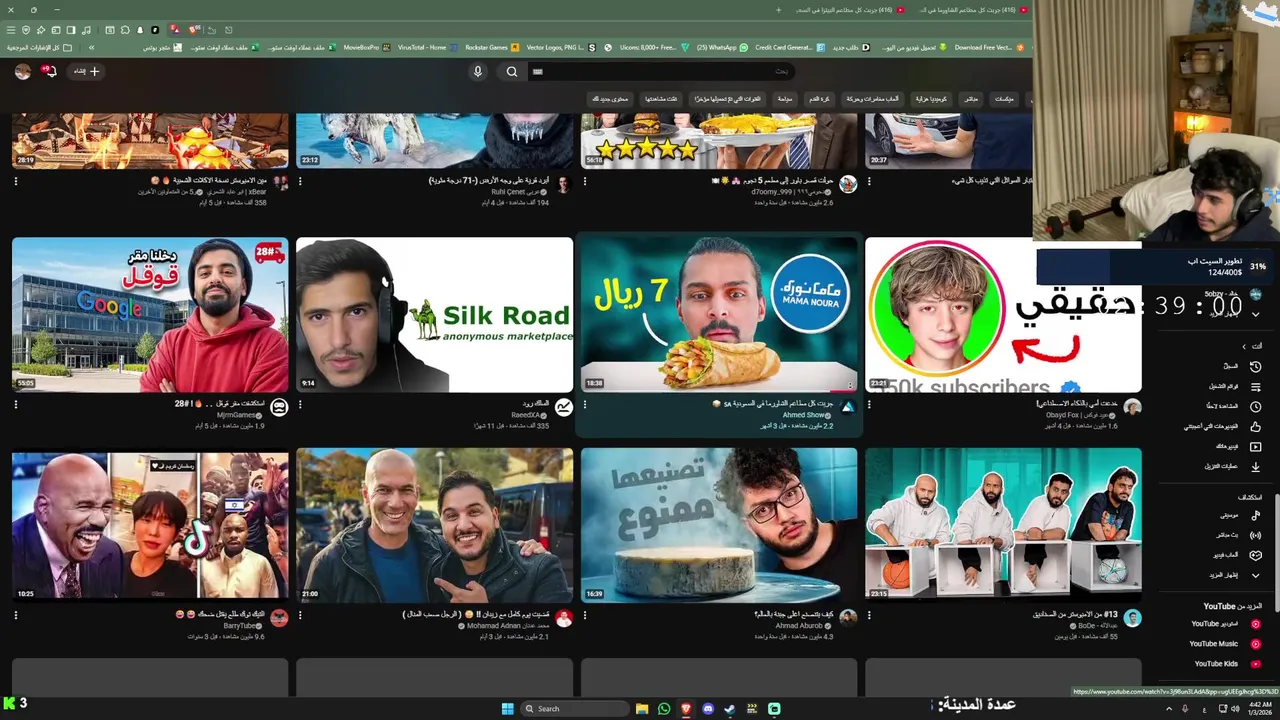
Task: Click the YouTube search input field
Action: click(660, 71)
